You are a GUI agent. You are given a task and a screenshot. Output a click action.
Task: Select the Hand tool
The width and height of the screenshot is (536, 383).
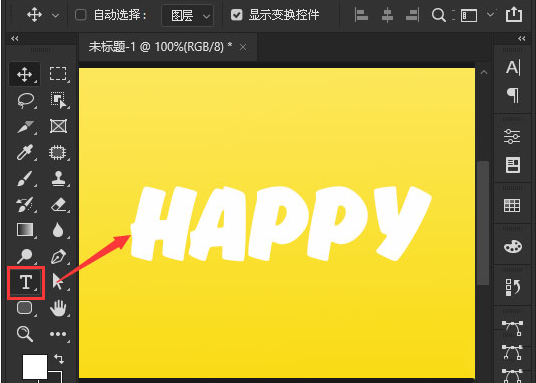(58, 308)
